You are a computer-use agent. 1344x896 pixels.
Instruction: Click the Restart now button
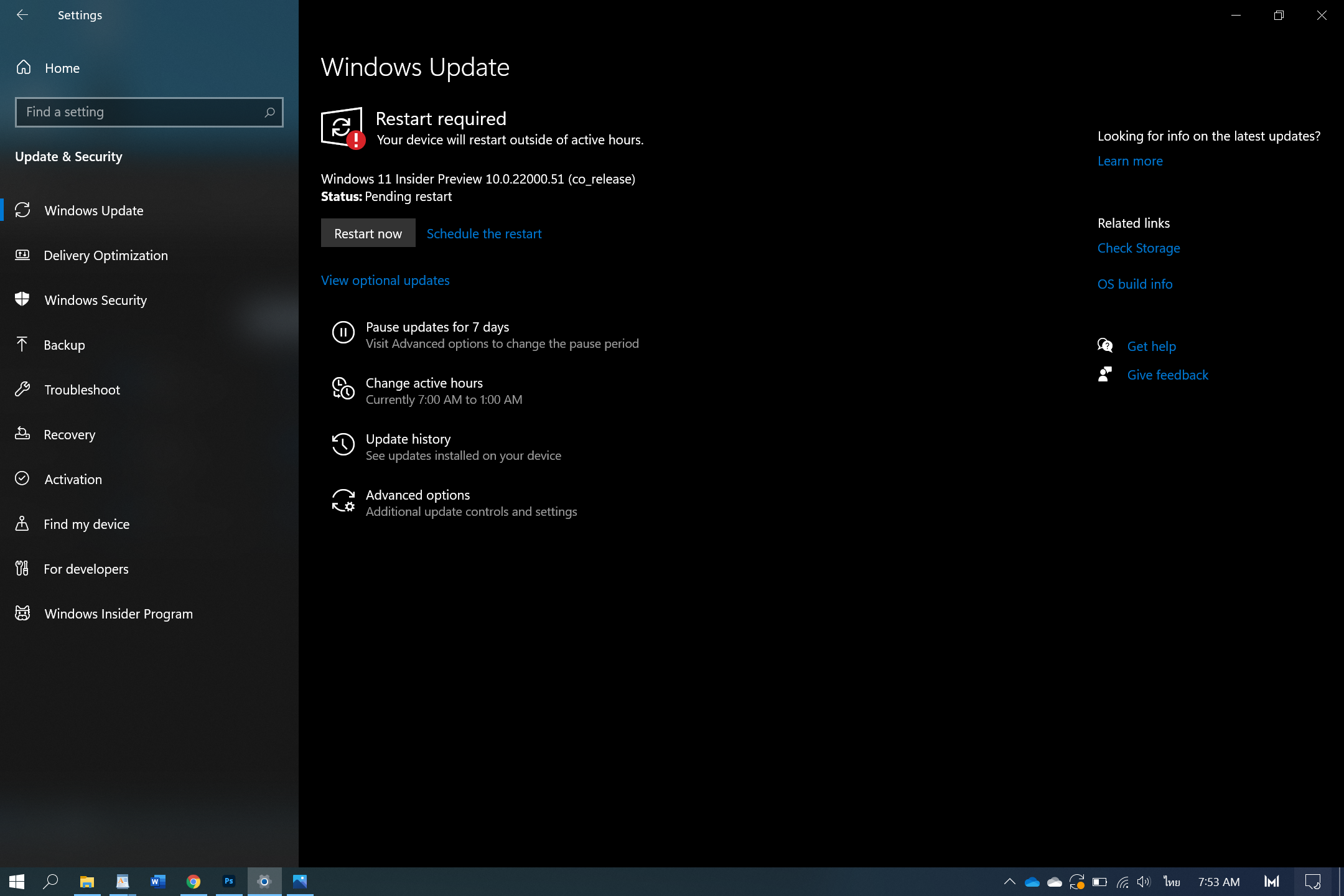[x=368, y=233]
